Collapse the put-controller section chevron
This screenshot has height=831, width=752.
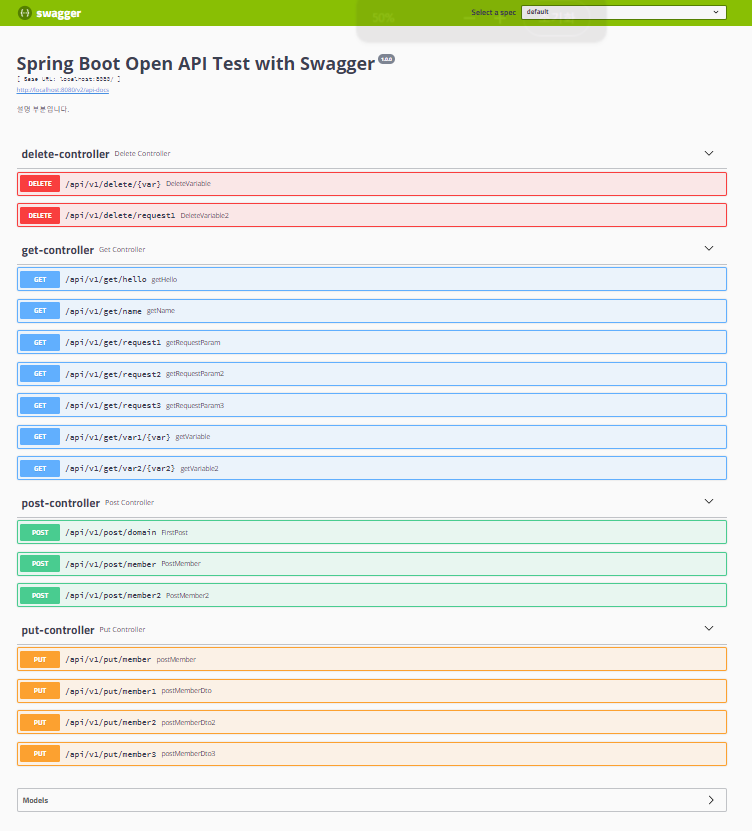pos(709,629)
